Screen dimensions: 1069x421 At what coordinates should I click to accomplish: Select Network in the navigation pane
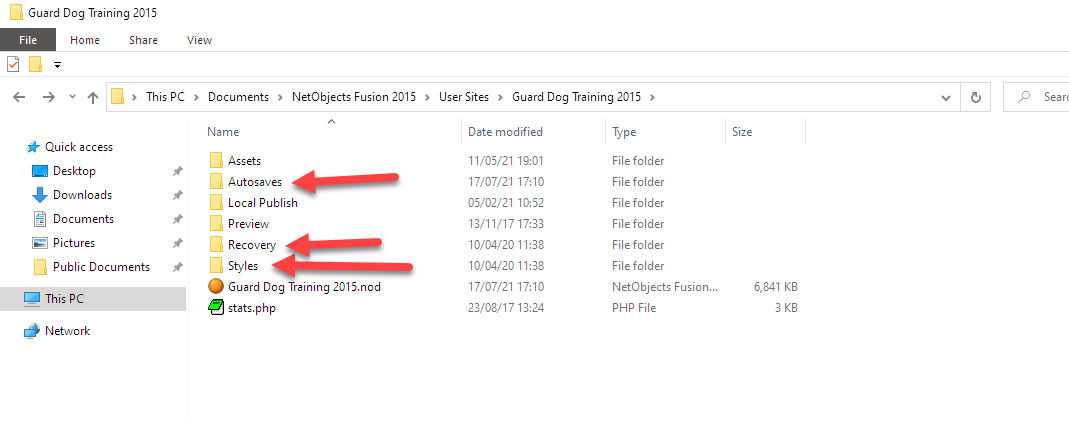pyautogui.click(x=67, y=330)
